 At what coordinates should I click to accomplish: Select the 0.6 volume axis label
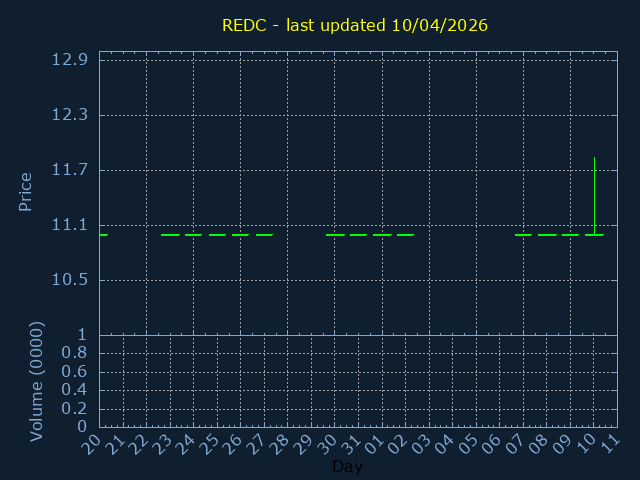[74, 371]
